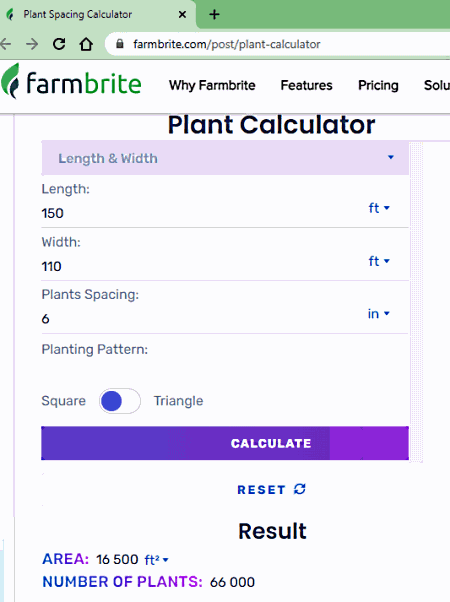Toggle planting pattern Square/Triangle switch
Image resolution: width=450 pixels, height=602 pixels.
point(120,401)
